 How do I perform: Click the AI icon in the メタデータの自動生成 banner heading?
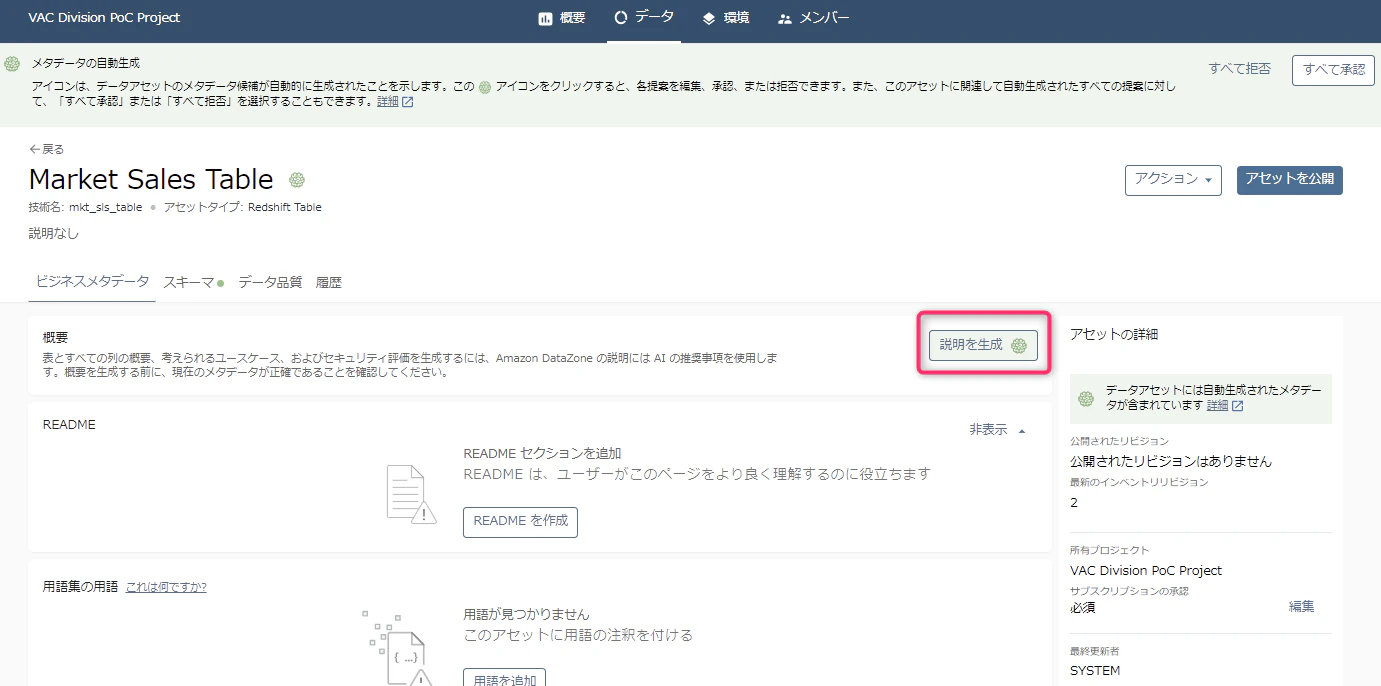point(12,64)
